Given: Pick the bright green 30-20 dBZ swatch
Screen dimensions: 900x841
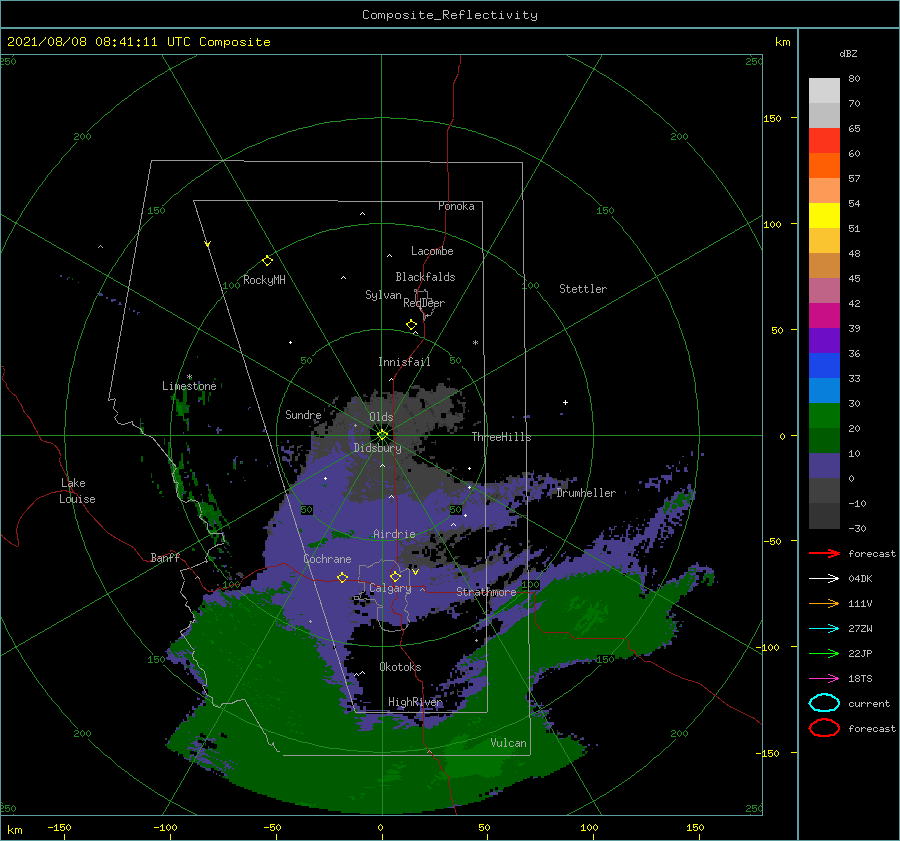Looking at the screenshot, I should coord(824,415).
